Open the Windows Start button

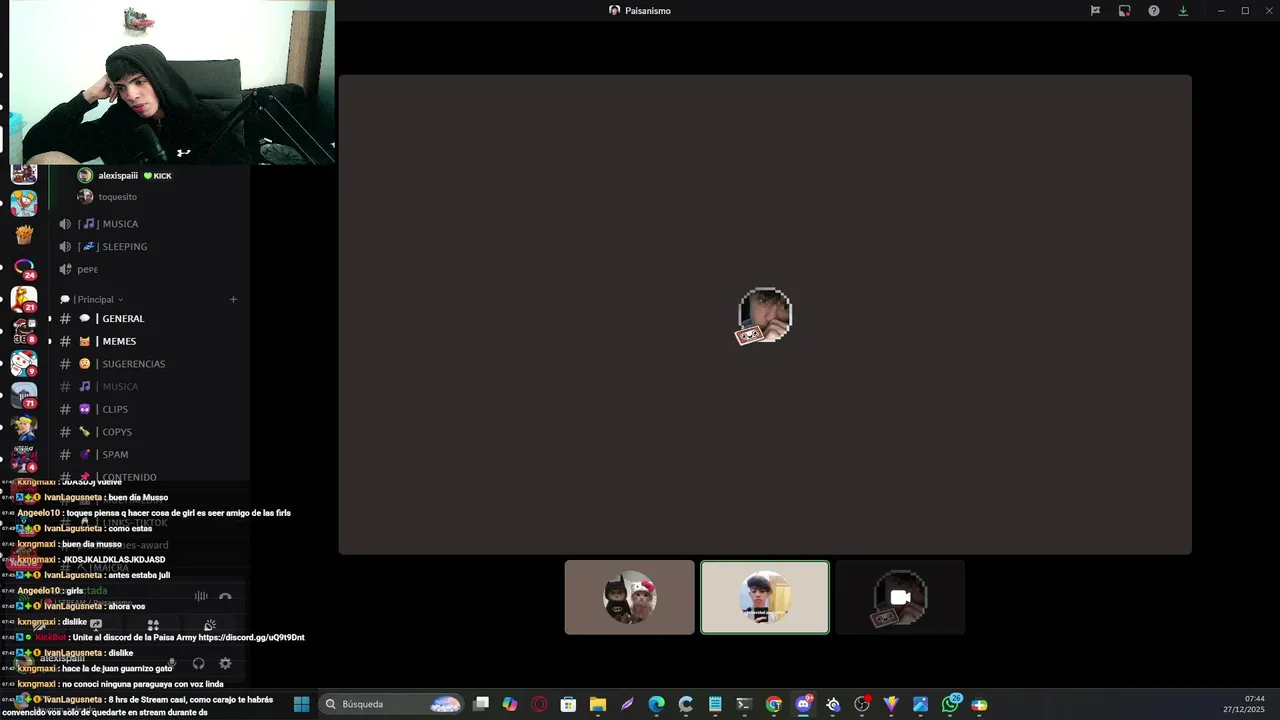click(x=301, y=704)
